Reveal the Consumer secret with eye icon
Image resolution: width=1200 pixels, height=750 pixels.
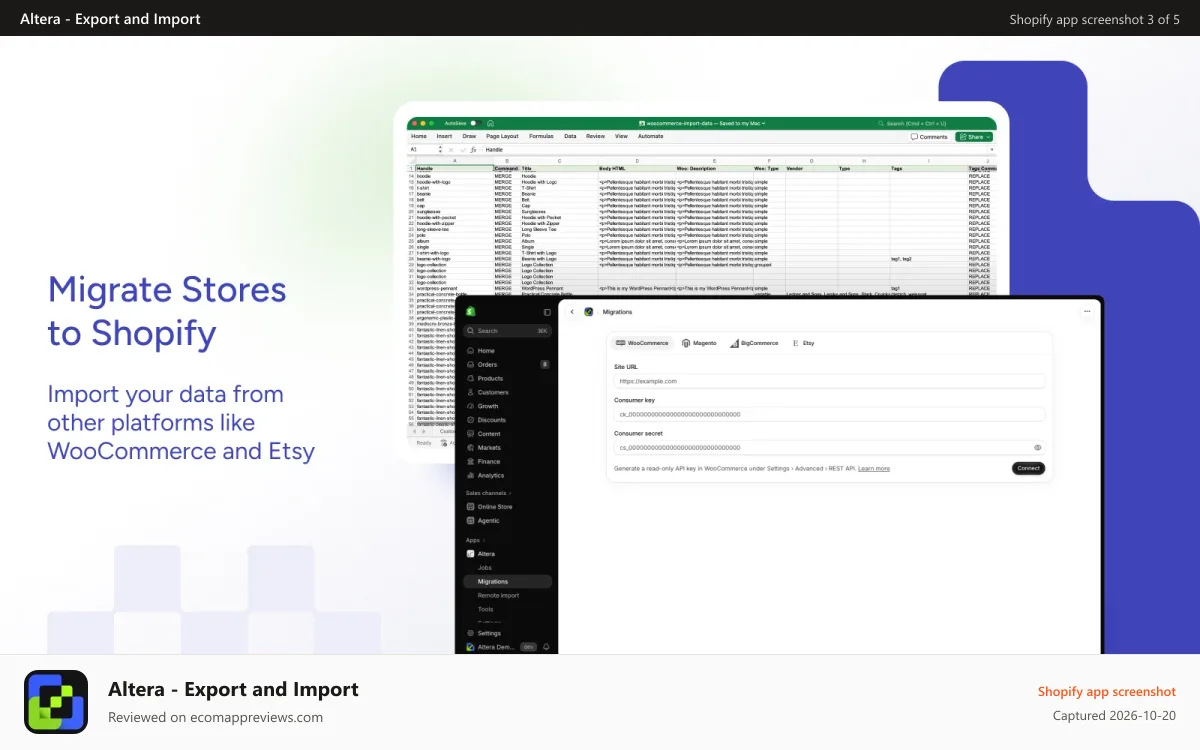point(1038,448)
